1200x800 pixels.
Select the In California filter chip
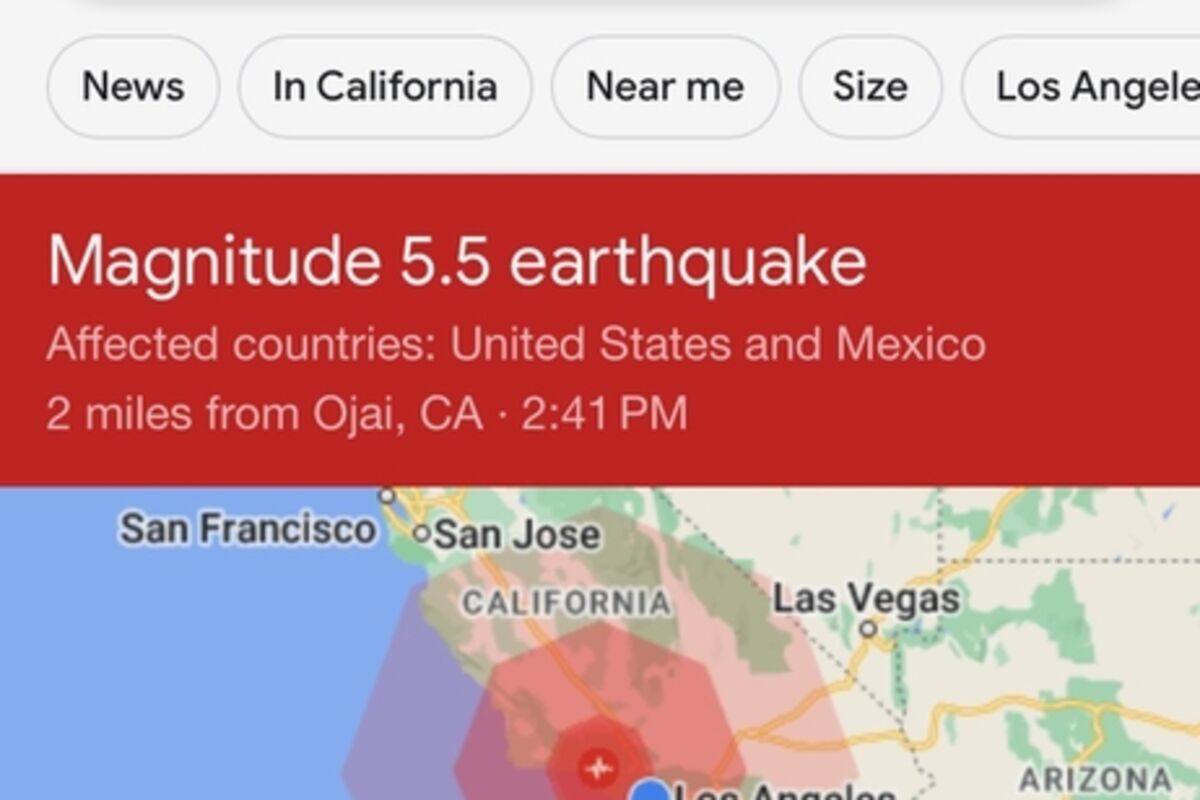(x=385, y=87)
